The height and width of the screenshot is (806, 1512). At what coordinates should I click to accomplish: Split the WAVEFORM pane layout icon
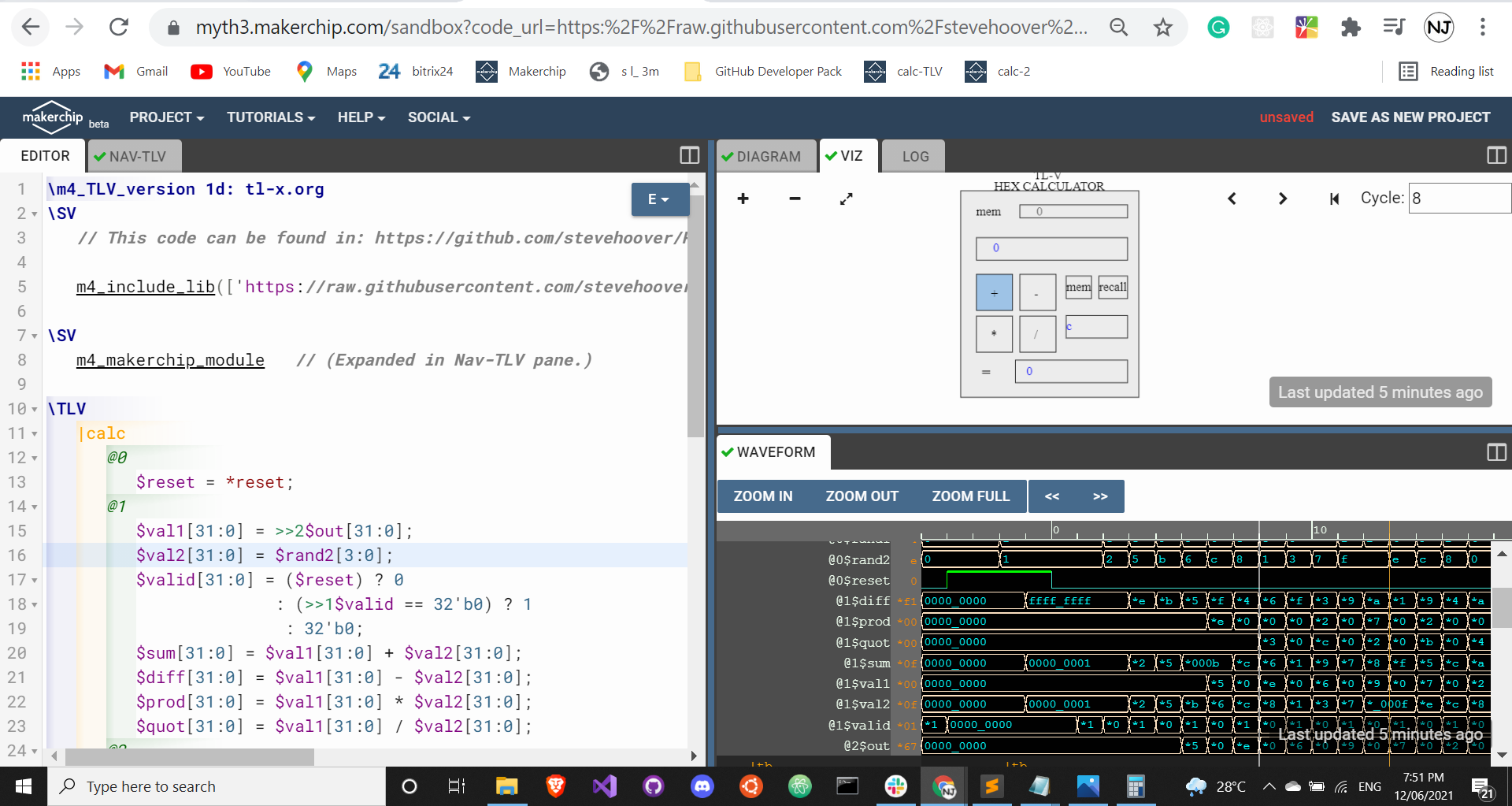1496,452
